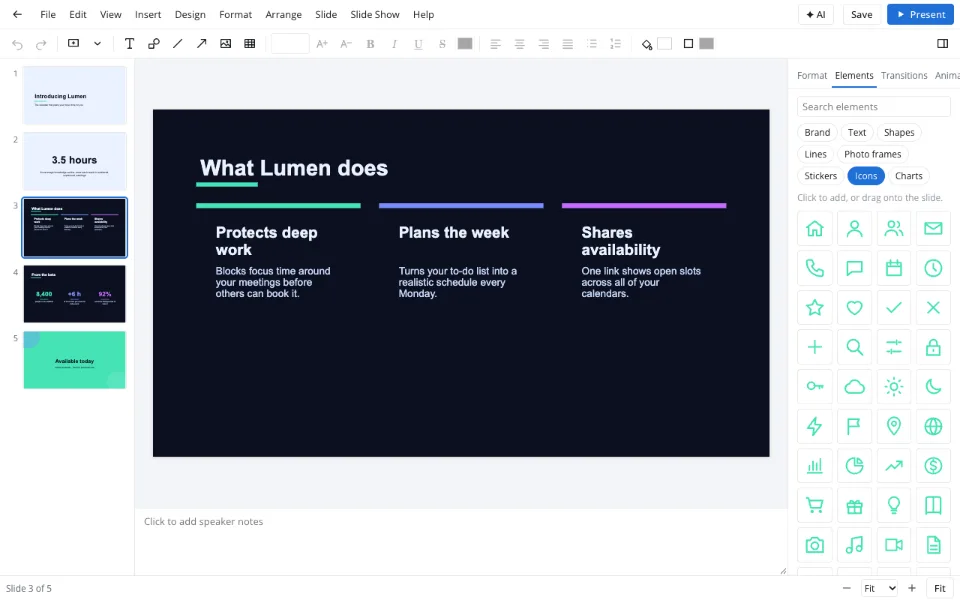Increase font size
The image size is (960, 600).
point(322,43)
